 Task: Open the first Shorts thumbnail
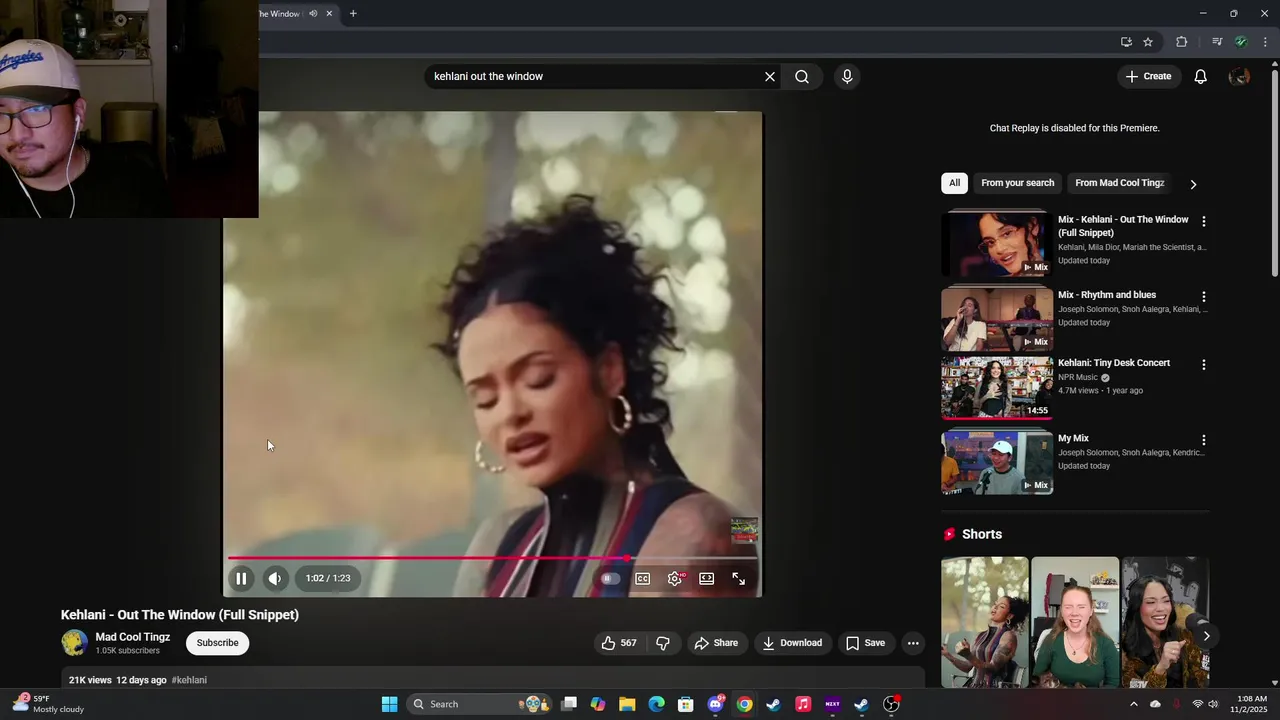984,622
